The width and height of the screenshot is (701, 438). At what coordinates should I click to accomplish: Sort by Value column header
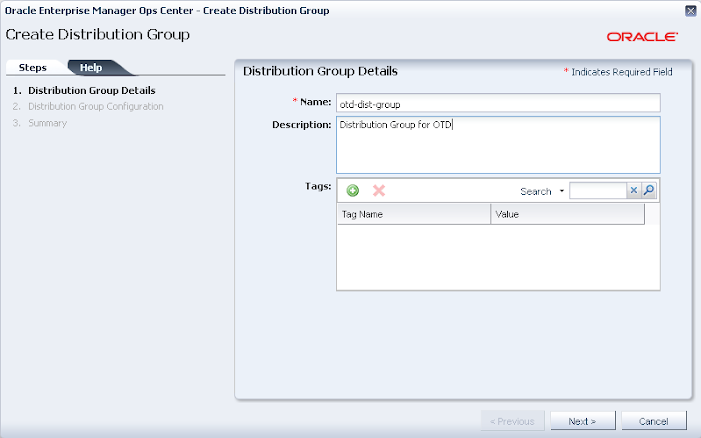click(x=568, y=214)
